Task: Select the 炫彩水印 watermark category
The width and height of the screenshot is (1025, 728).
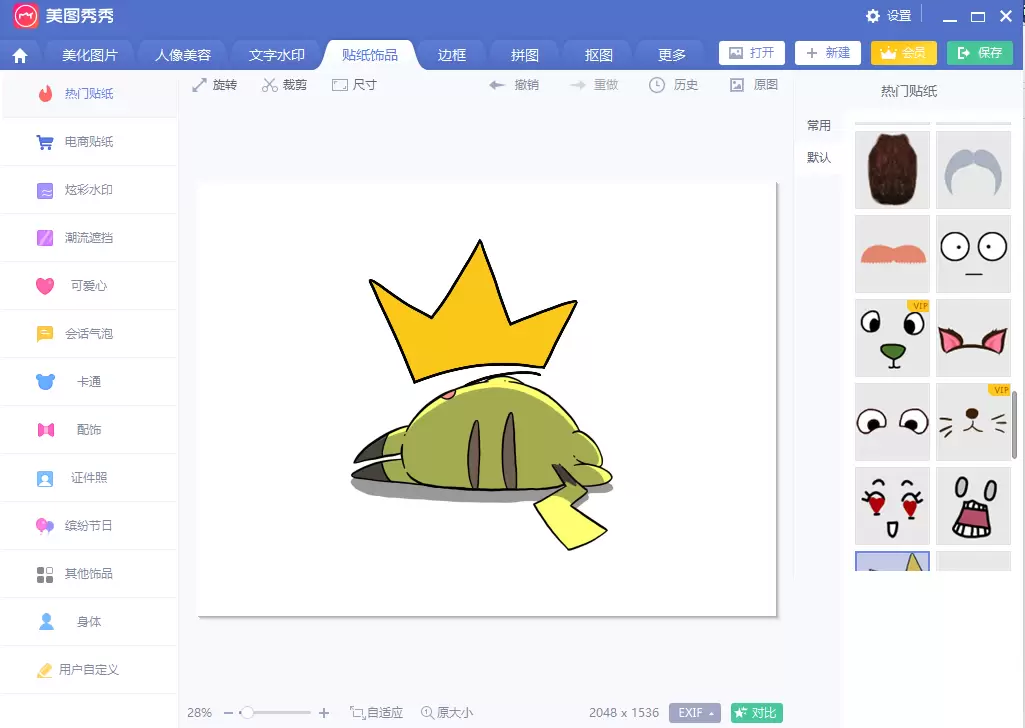Action: [x=89, y=190]
